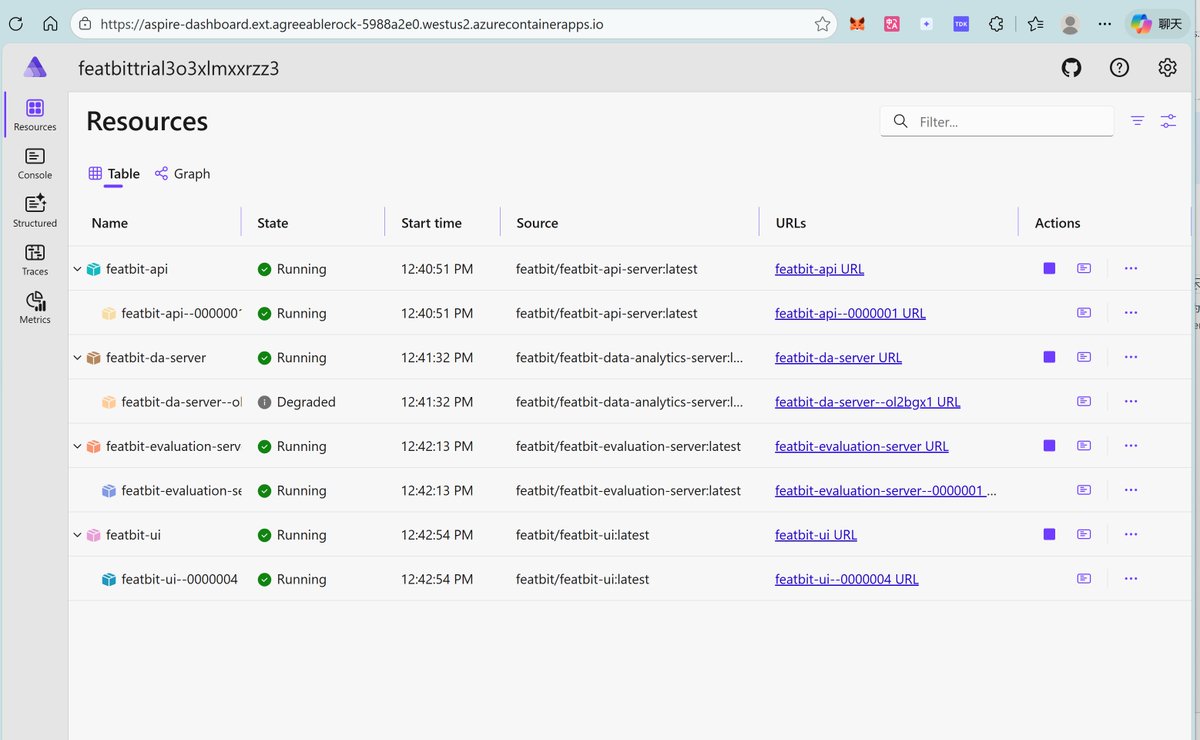This screenshot has height=740, width=1200.
Task: Open the GitHub repository icon
Action: click(x=1071, y=67)
